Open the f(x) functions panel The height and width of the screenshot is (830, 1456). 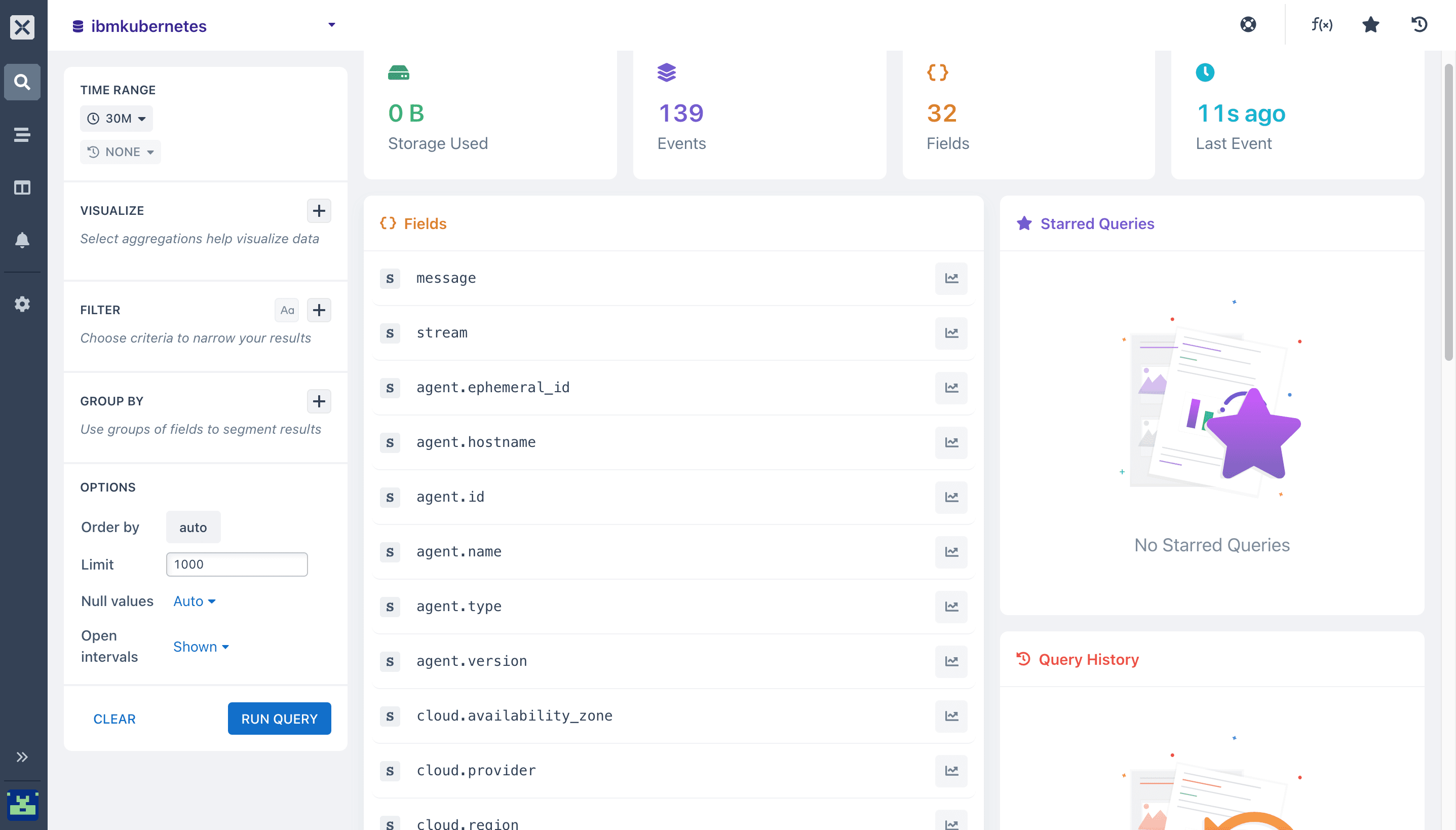[x=1322, y=24]
